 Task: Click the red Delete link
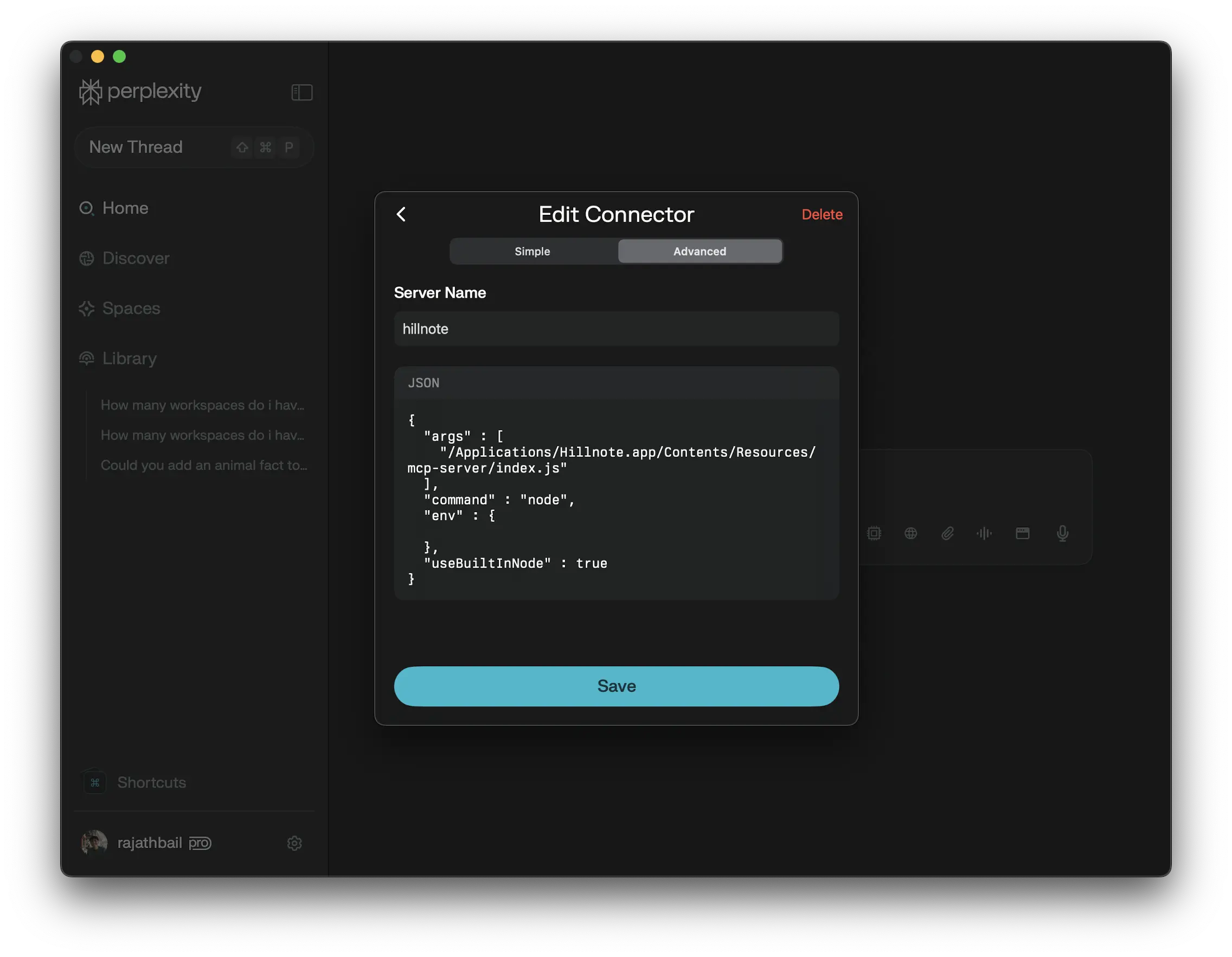click(x=822, y=214)
